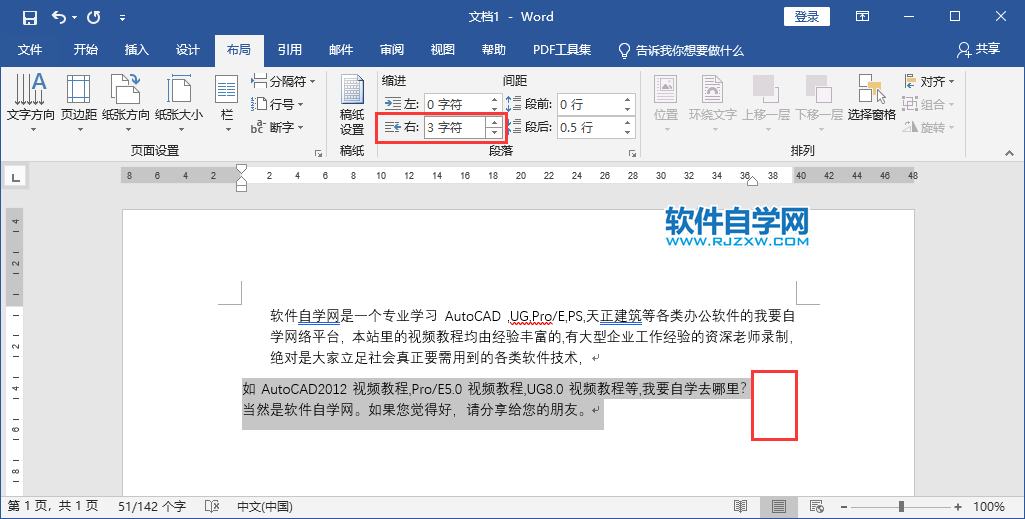Image resolution: width=1025 pixels, height=519 pixels.
Task: Zoom out with the minus button
Action: 844,507
